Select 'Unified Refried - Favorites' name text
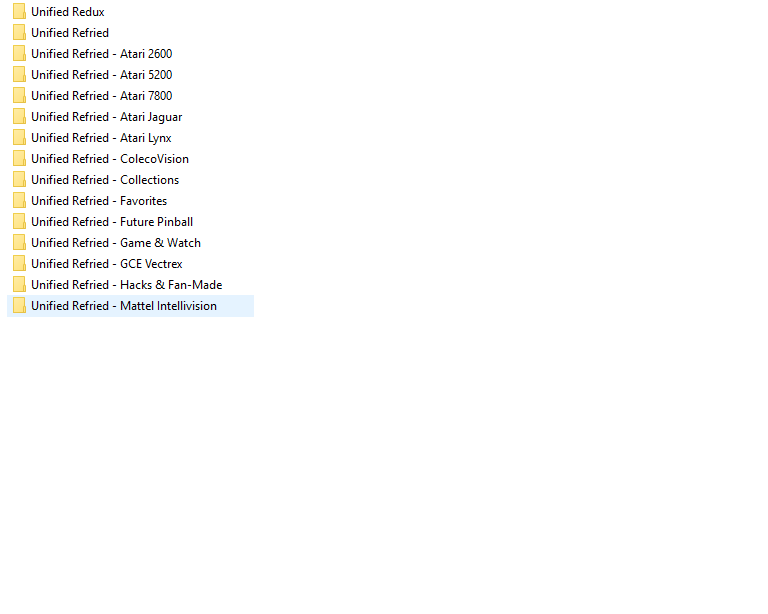This screenshot has width=768, height=614. point(99,201)
